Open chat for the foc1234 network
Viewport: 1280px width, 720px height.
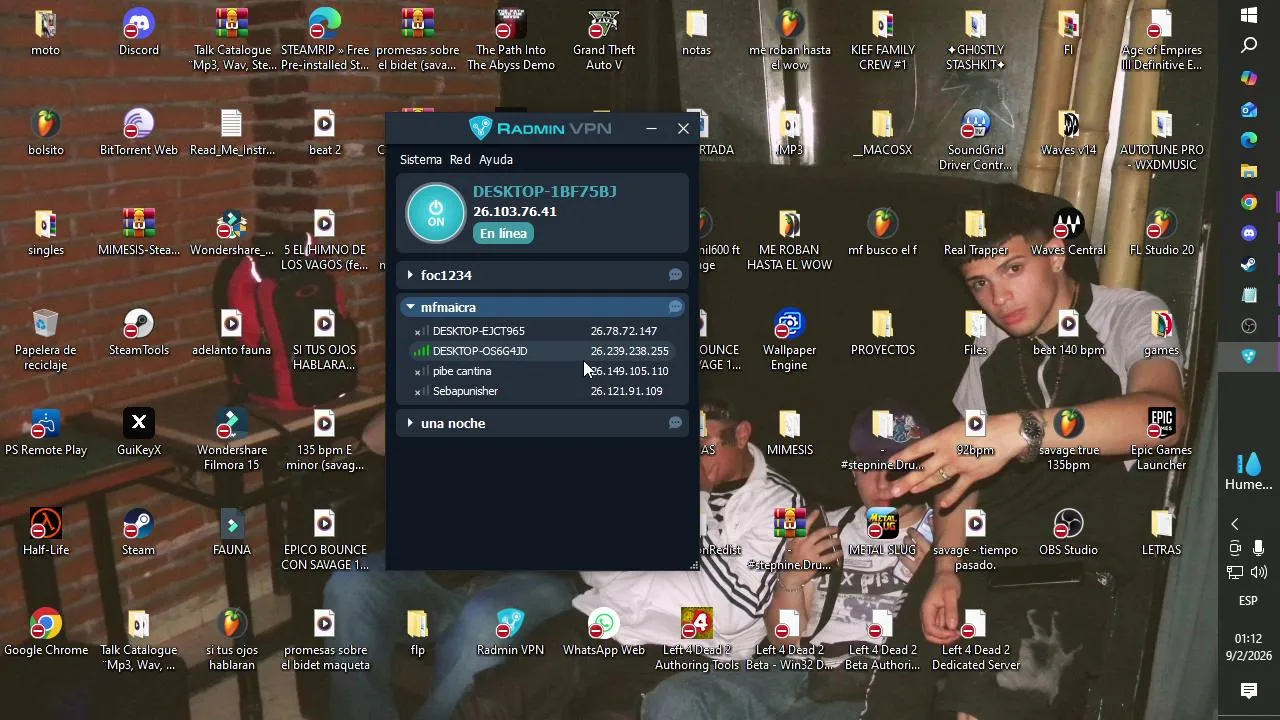pyautogui.click(x=675, y=275)
